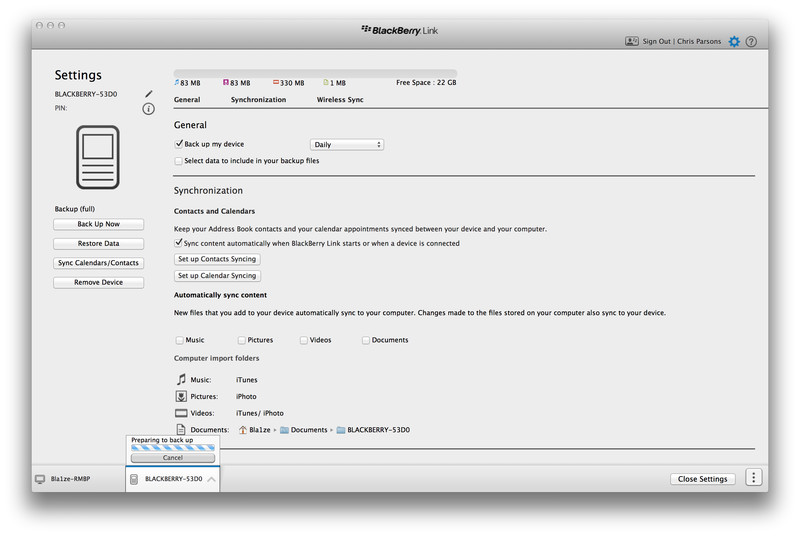Click the device storage usage bar
800x536 pixels.
315,73
